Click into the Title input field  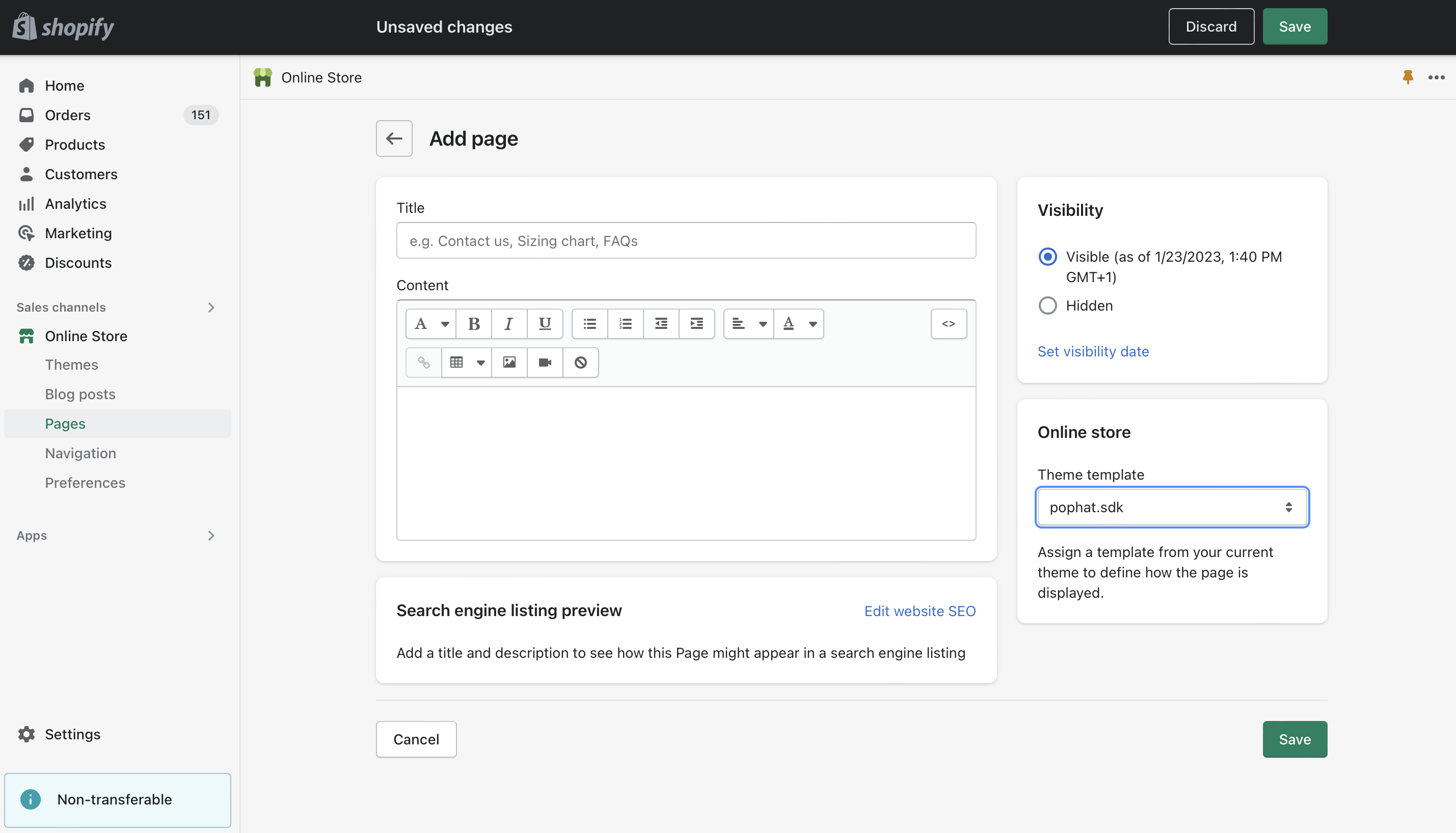pyautogui.click(x=686, y=240)
